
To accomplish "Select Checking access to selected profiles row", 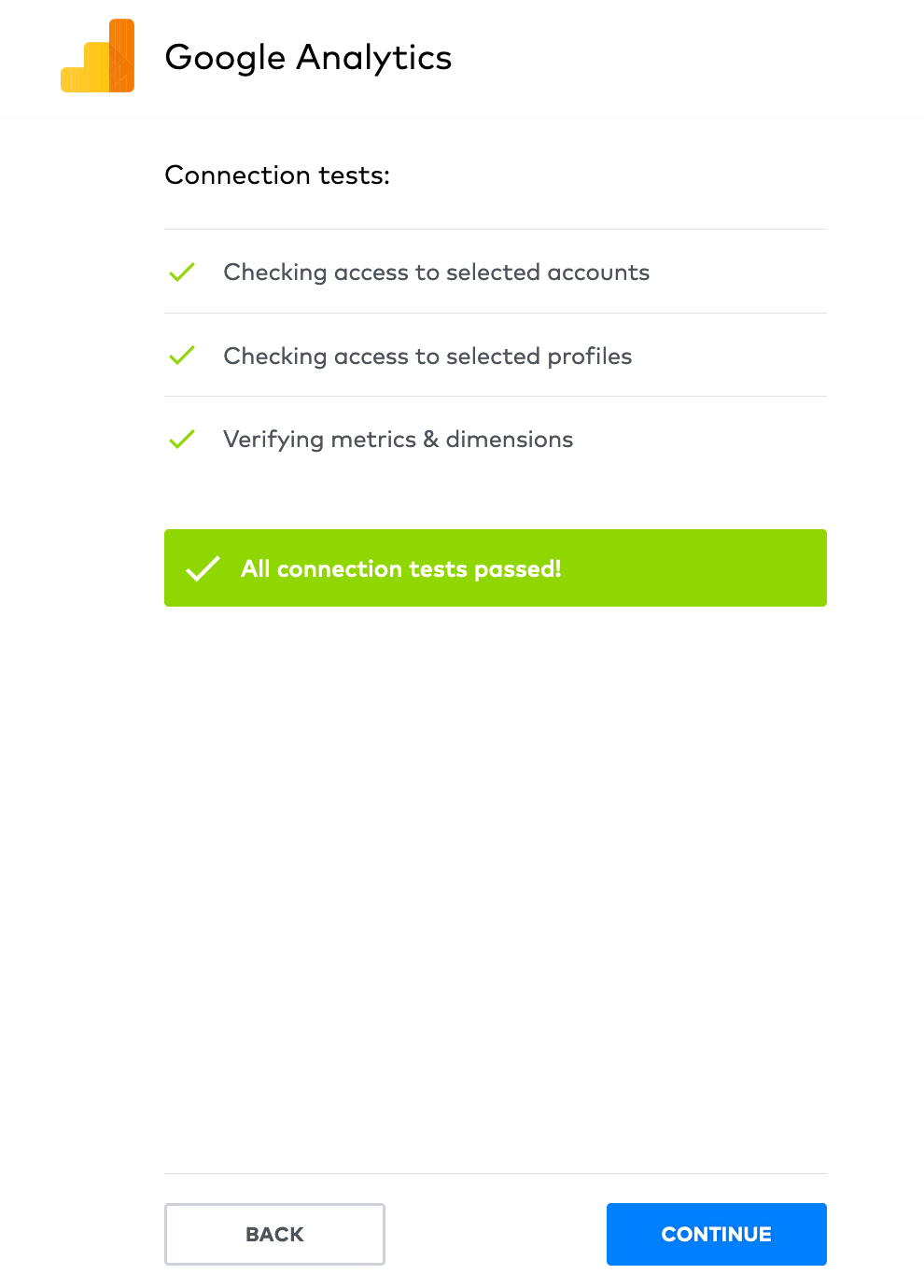I will [x=496, y=356].
